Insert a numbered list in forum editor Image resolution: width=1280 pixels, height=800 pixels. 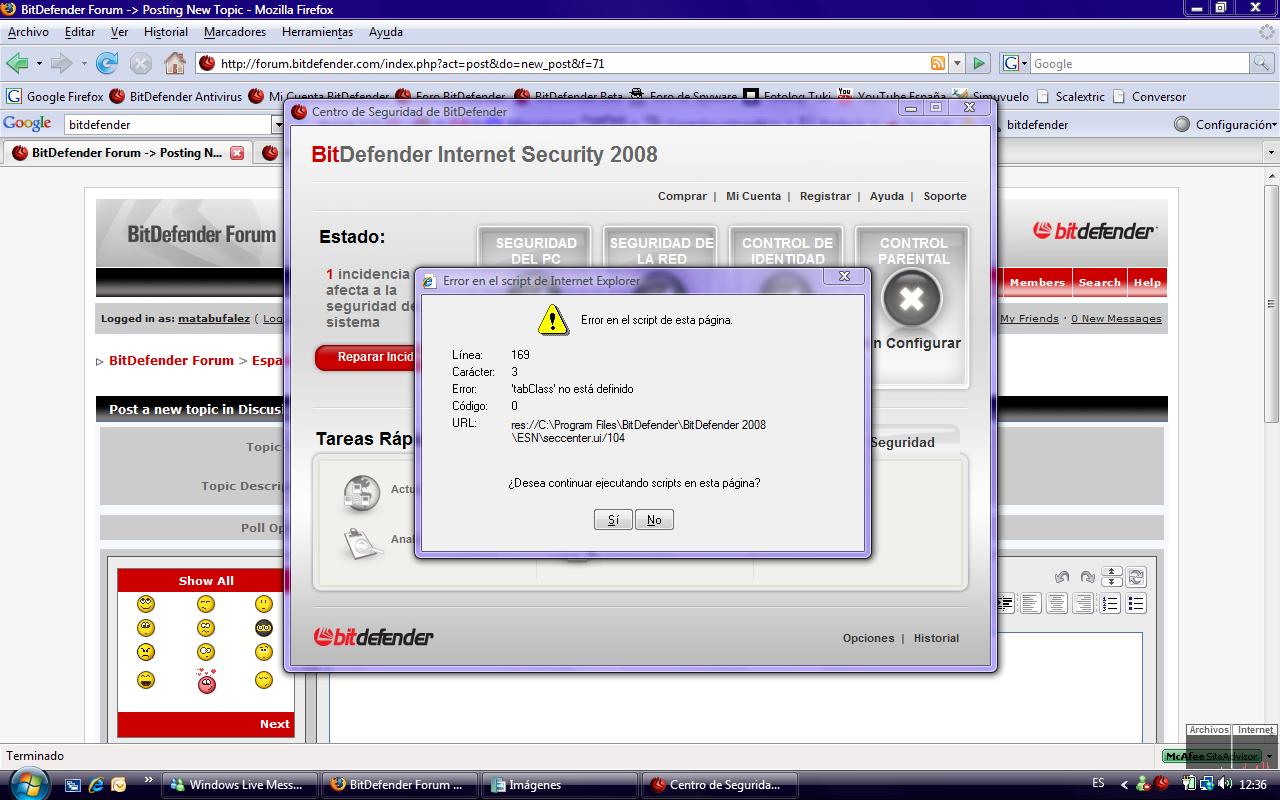(x=1110, y=603)
